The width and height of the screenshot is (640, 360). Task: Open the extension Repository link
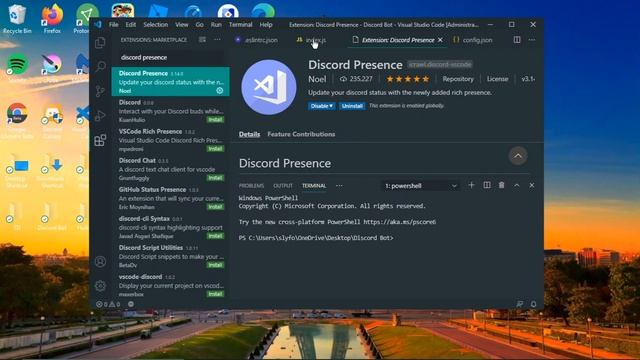point(458,79)
